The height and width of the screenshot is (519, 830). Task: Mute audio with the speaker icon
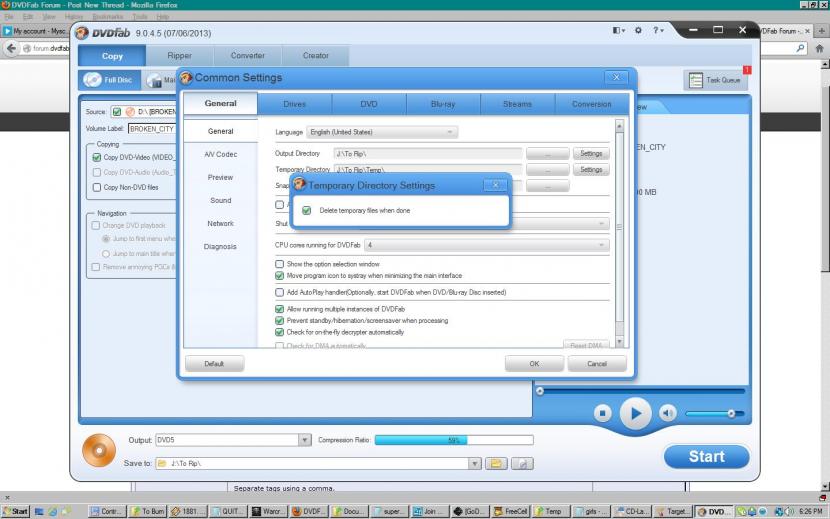(668, 412)
